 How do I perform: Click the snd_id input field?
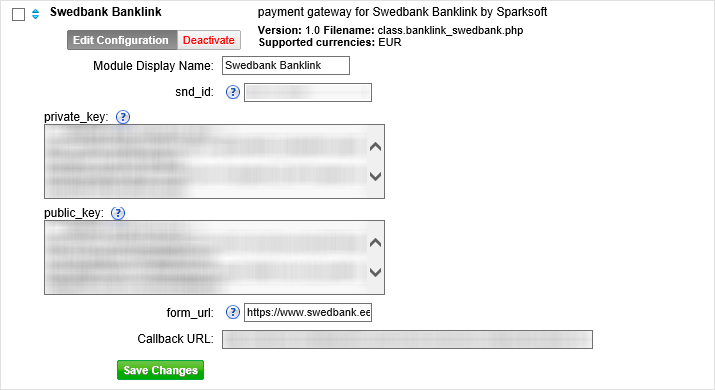(x=308, y=93)
